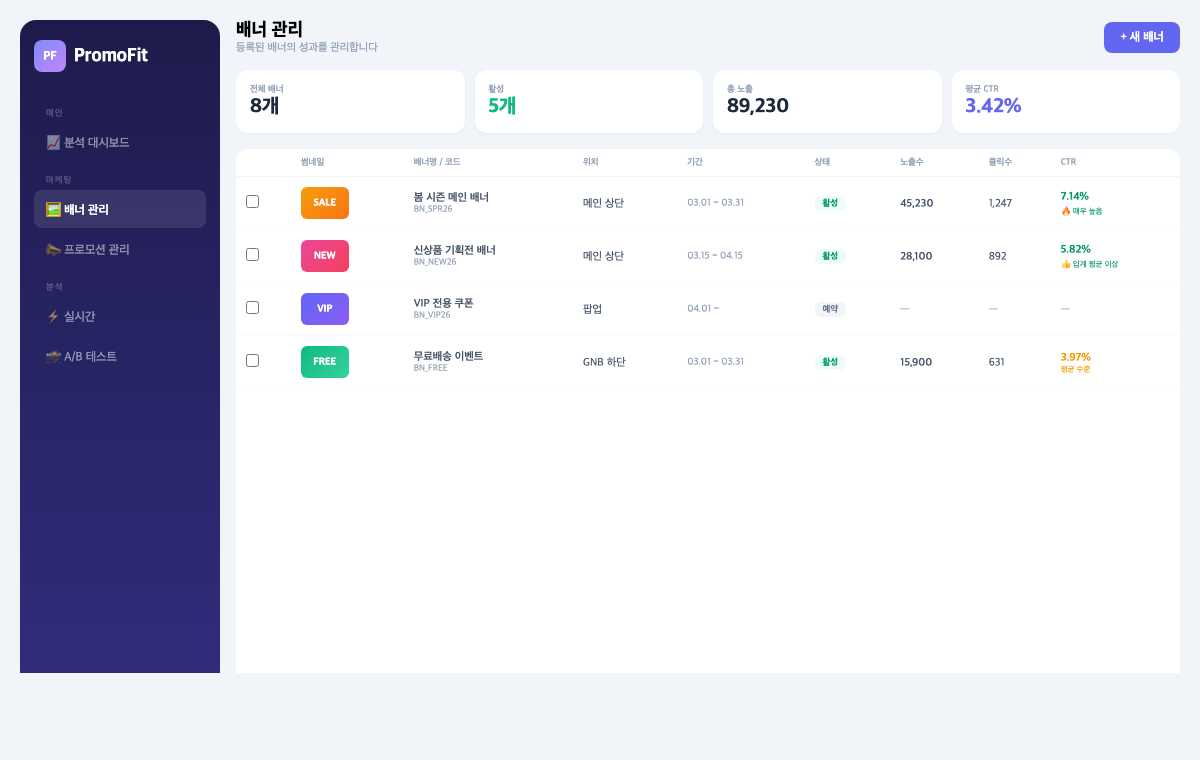The image size is (1200, 760).
Task: Click the fire icon under 7.14% CTR
Action: click(1066, 211)
